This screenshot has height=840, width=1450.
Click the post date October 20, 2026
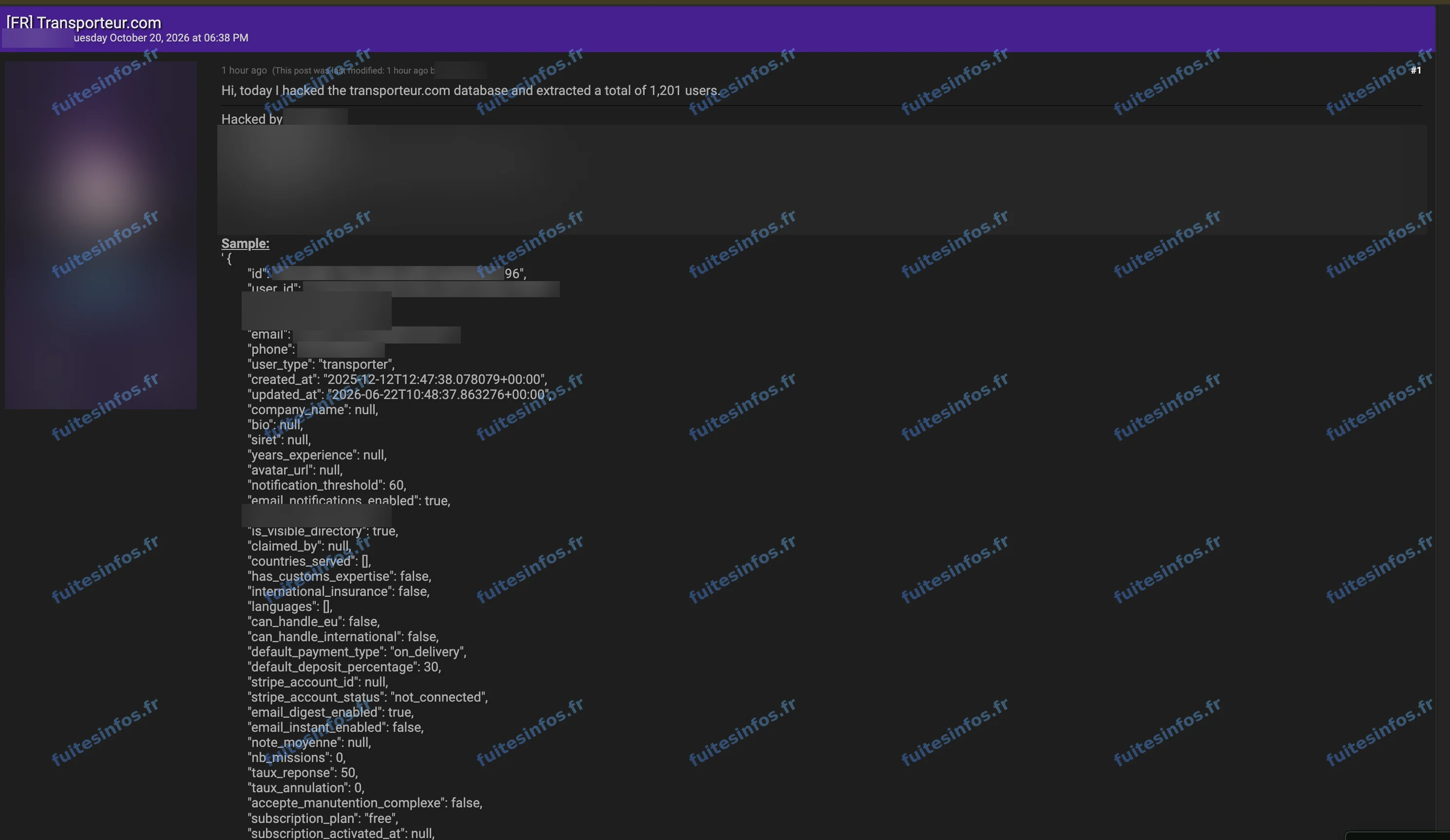pyautogui.click(x=161, y=38)
